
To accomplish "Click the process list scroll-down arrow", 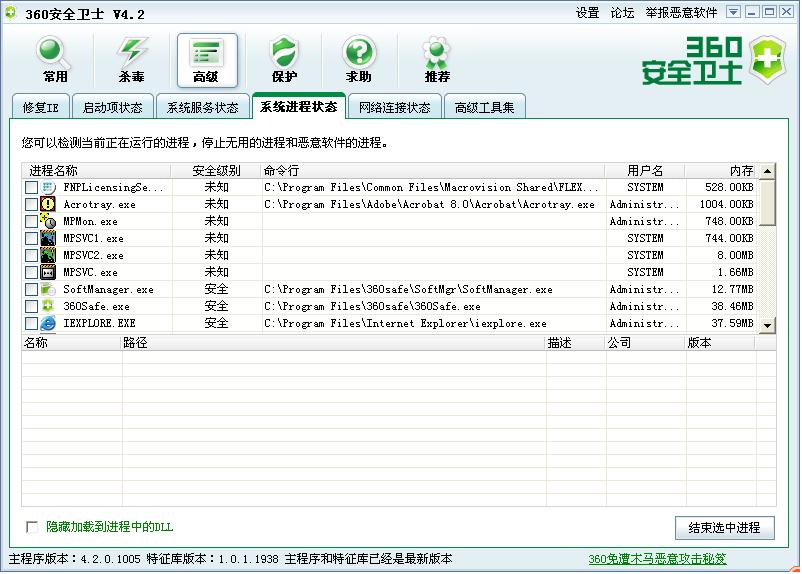I will tap(767, 325).
